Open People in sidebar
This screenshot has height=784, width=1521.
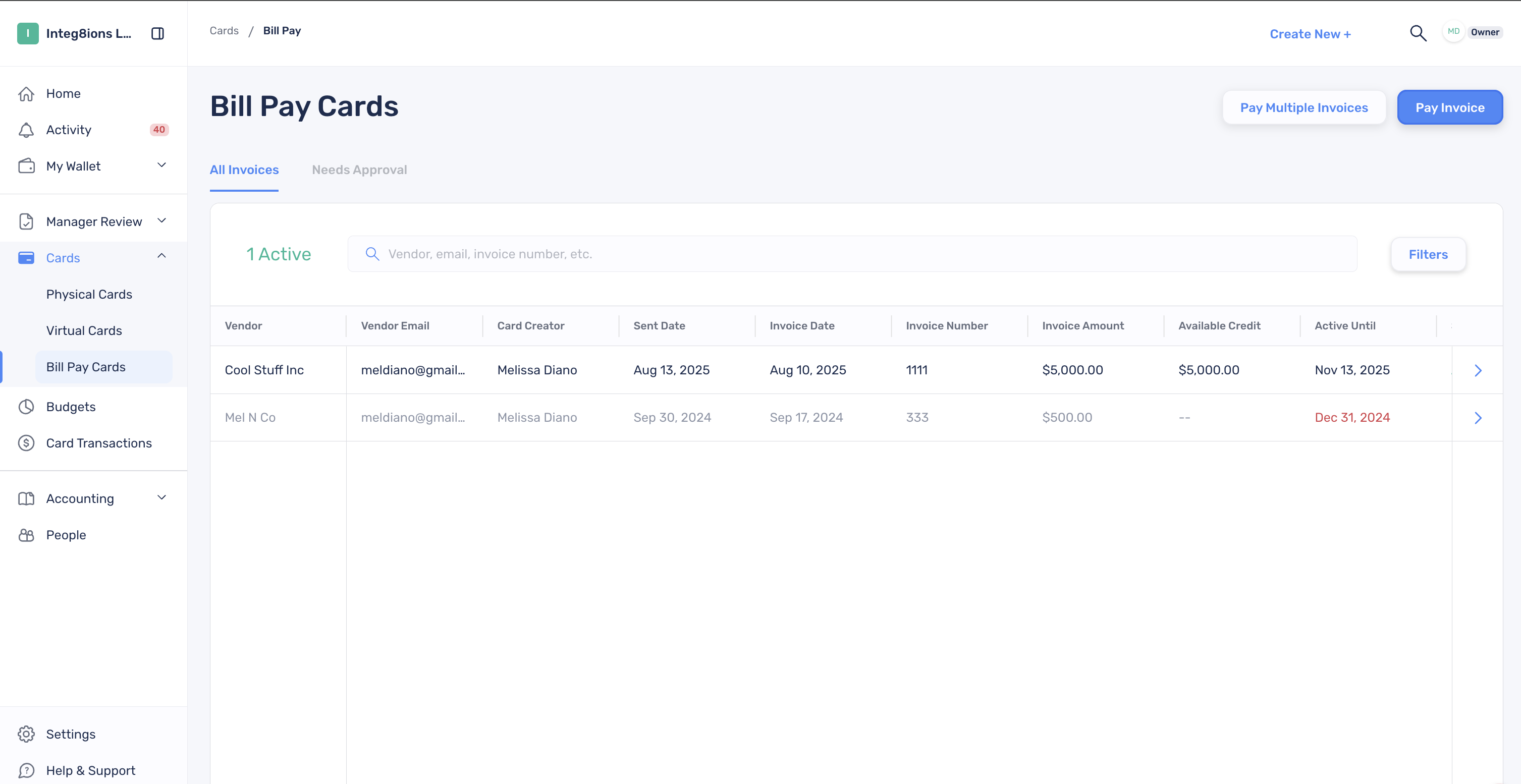(66, 535)
